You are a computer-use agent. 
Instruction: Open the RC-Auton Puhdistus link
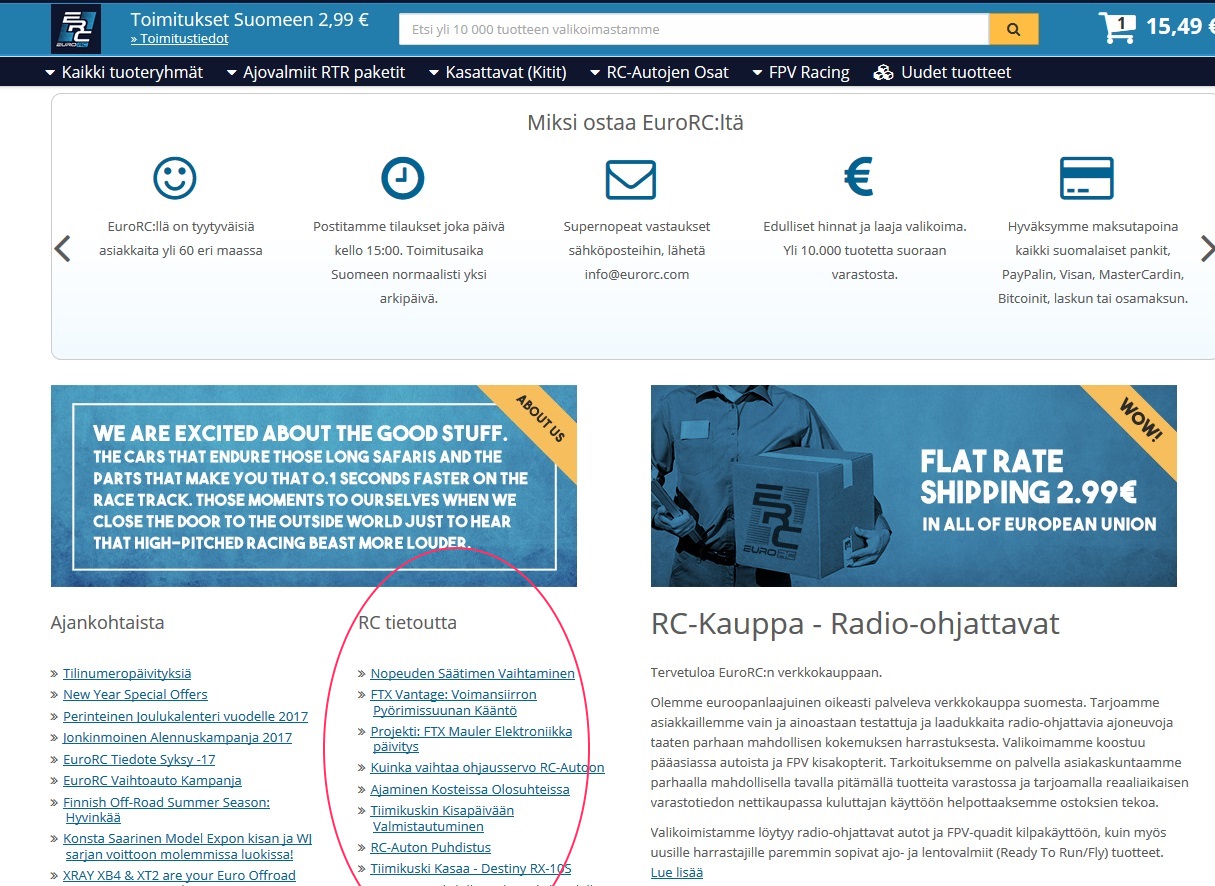431,847
